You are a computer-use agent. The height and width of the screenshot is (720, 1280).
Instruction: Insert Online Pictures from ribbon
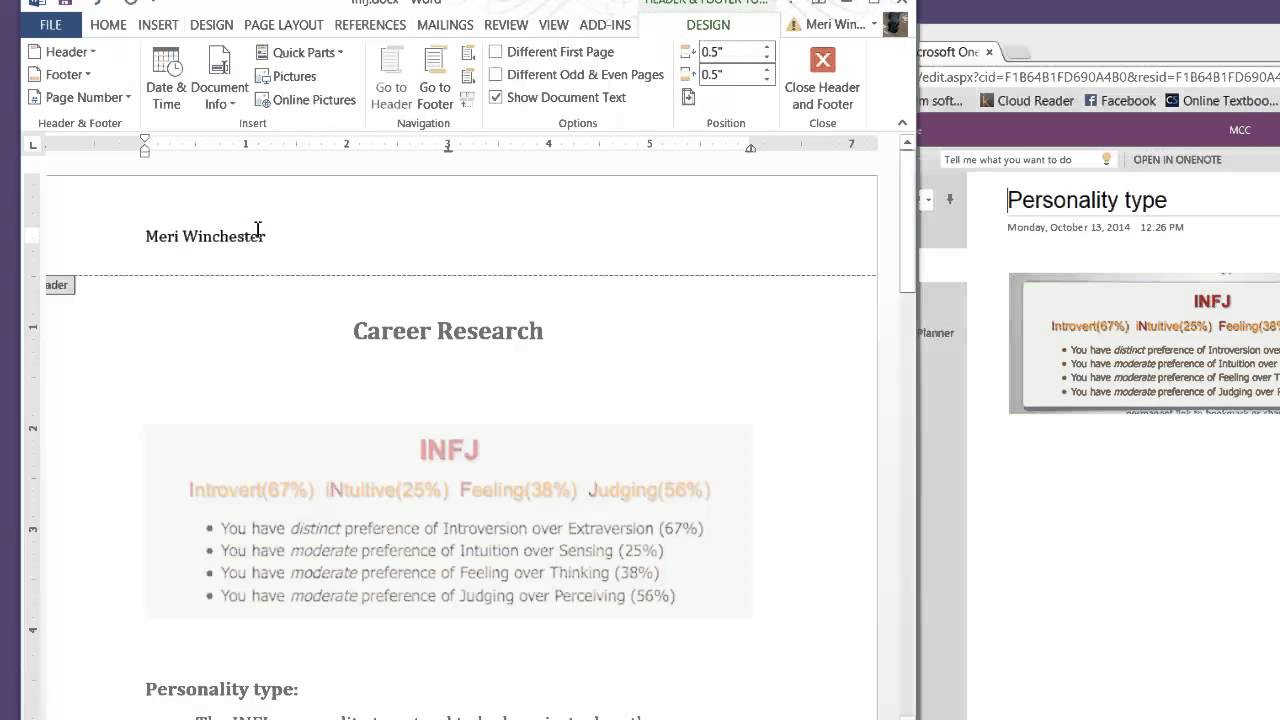coord(305,100)
